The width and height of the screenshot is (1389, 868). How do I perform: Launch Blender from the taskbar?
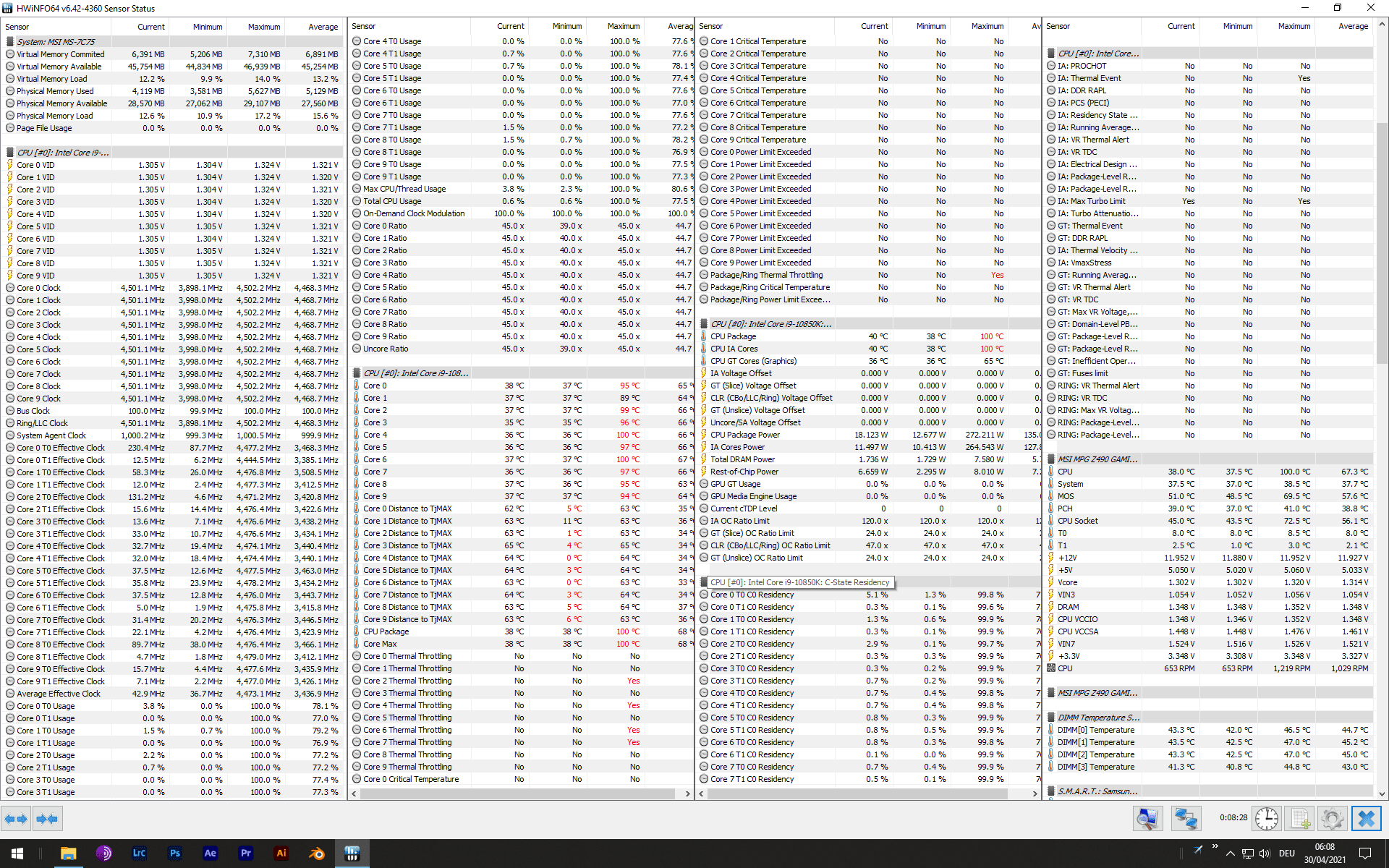[317, 854]
